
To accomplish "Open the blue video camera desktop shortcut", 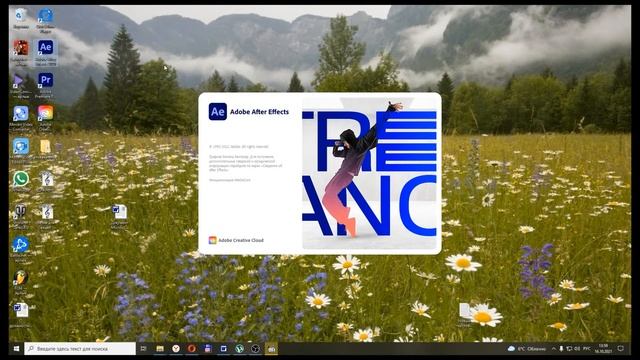I will tap(20, 149).
